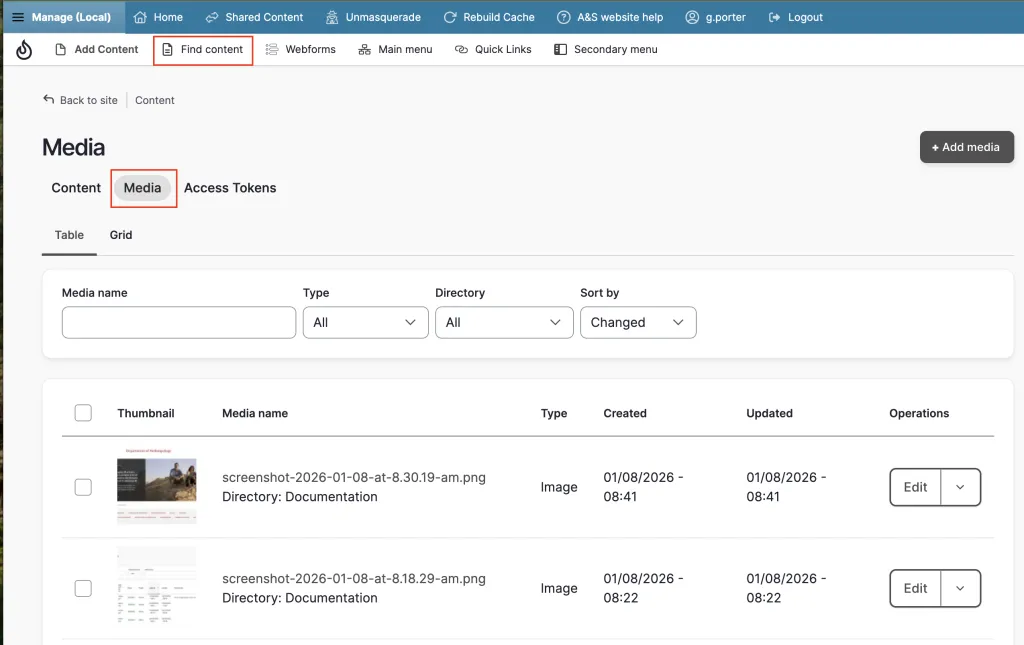Click the Logout toolbar item
Viewport: 1024px width, 645px height.
796,17
